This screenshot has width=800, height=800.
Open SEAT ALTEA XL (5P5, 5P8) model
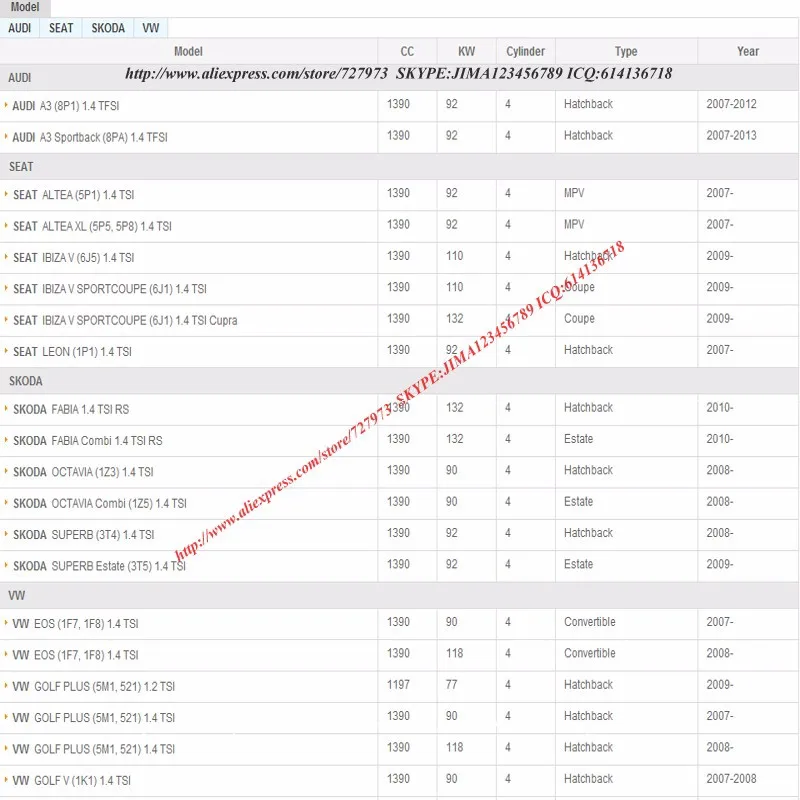pos(92,227)
